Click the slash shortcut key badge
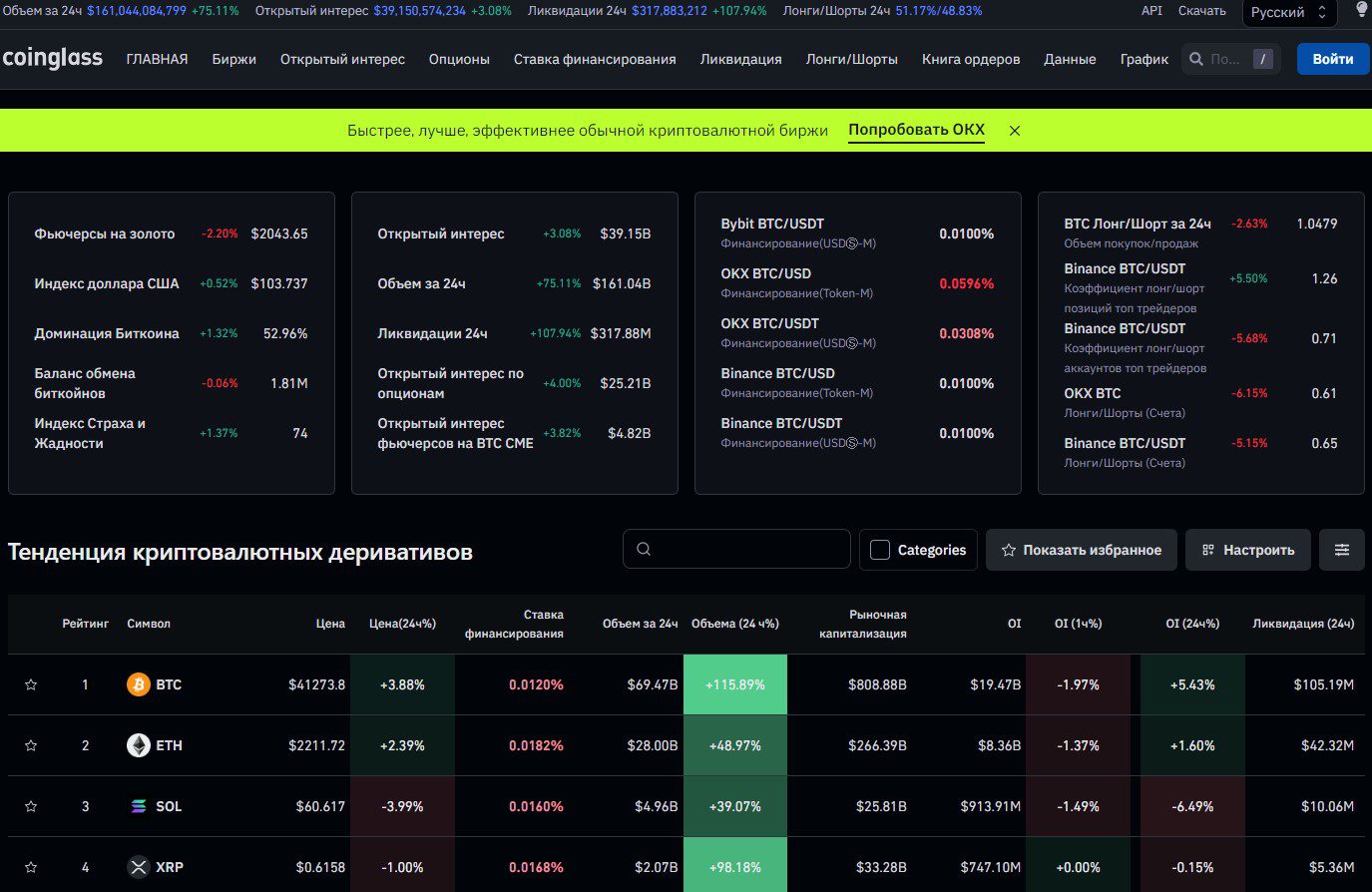This screenshot has height=892, width=1372. tap(1263, 59)
